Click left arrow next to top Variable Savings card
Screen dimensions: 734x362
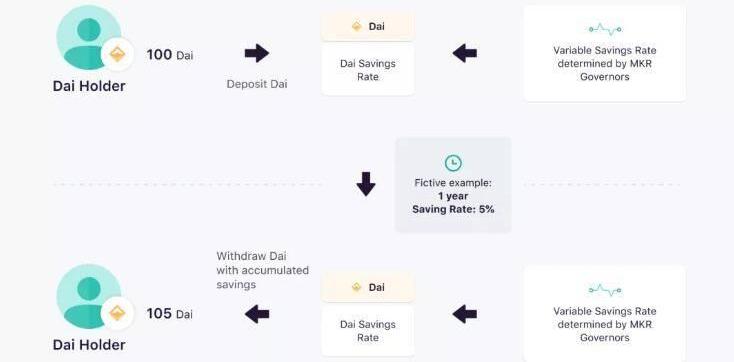click(465, 53)
